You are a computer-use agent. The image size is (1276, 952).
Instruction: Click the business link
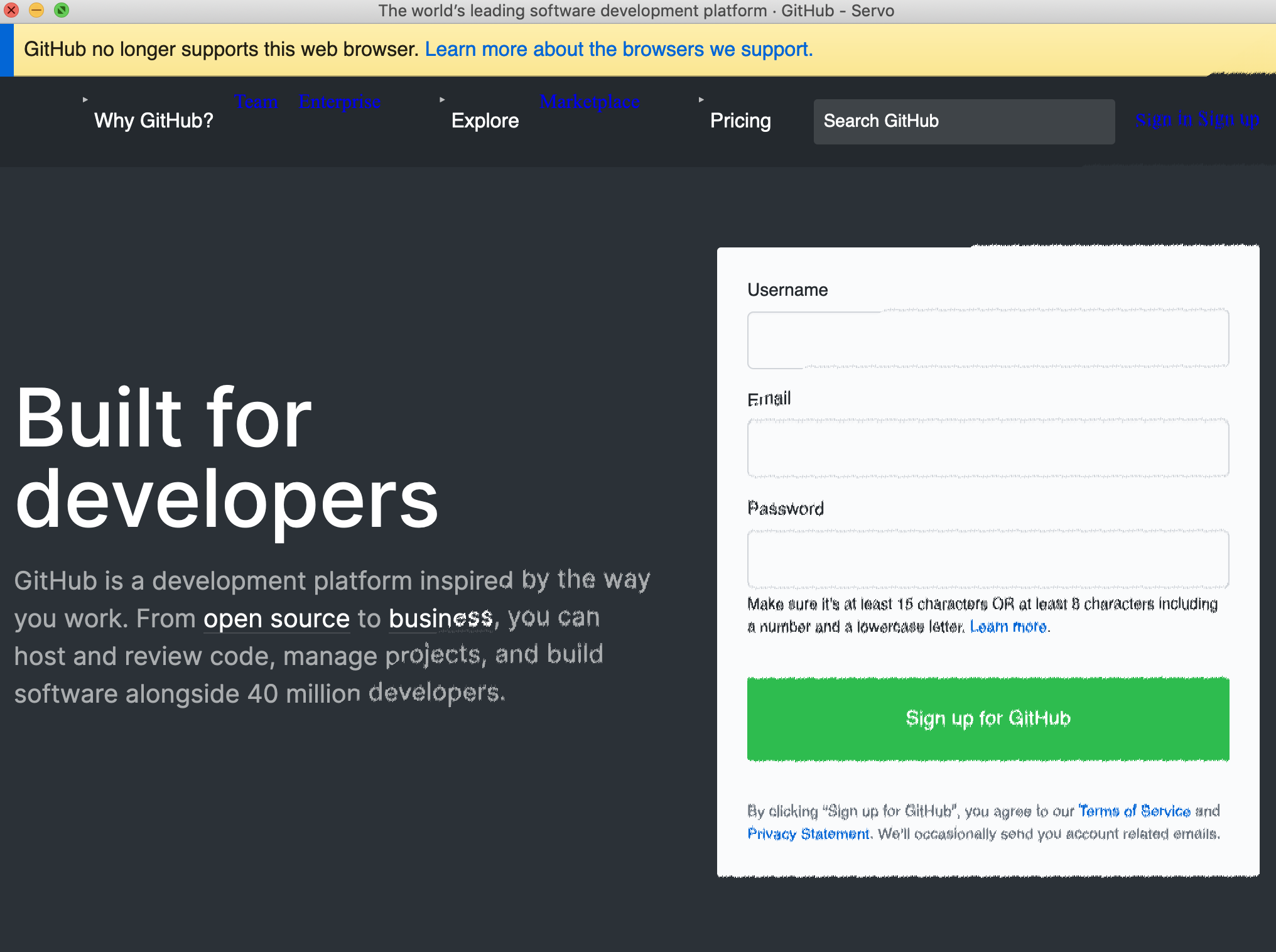click(441, 619)
